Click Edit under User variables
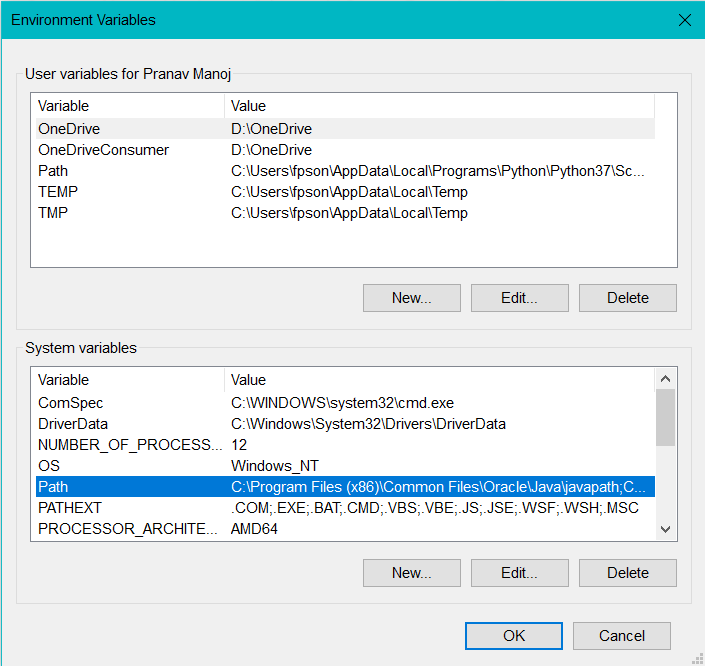 coord(519,298)
